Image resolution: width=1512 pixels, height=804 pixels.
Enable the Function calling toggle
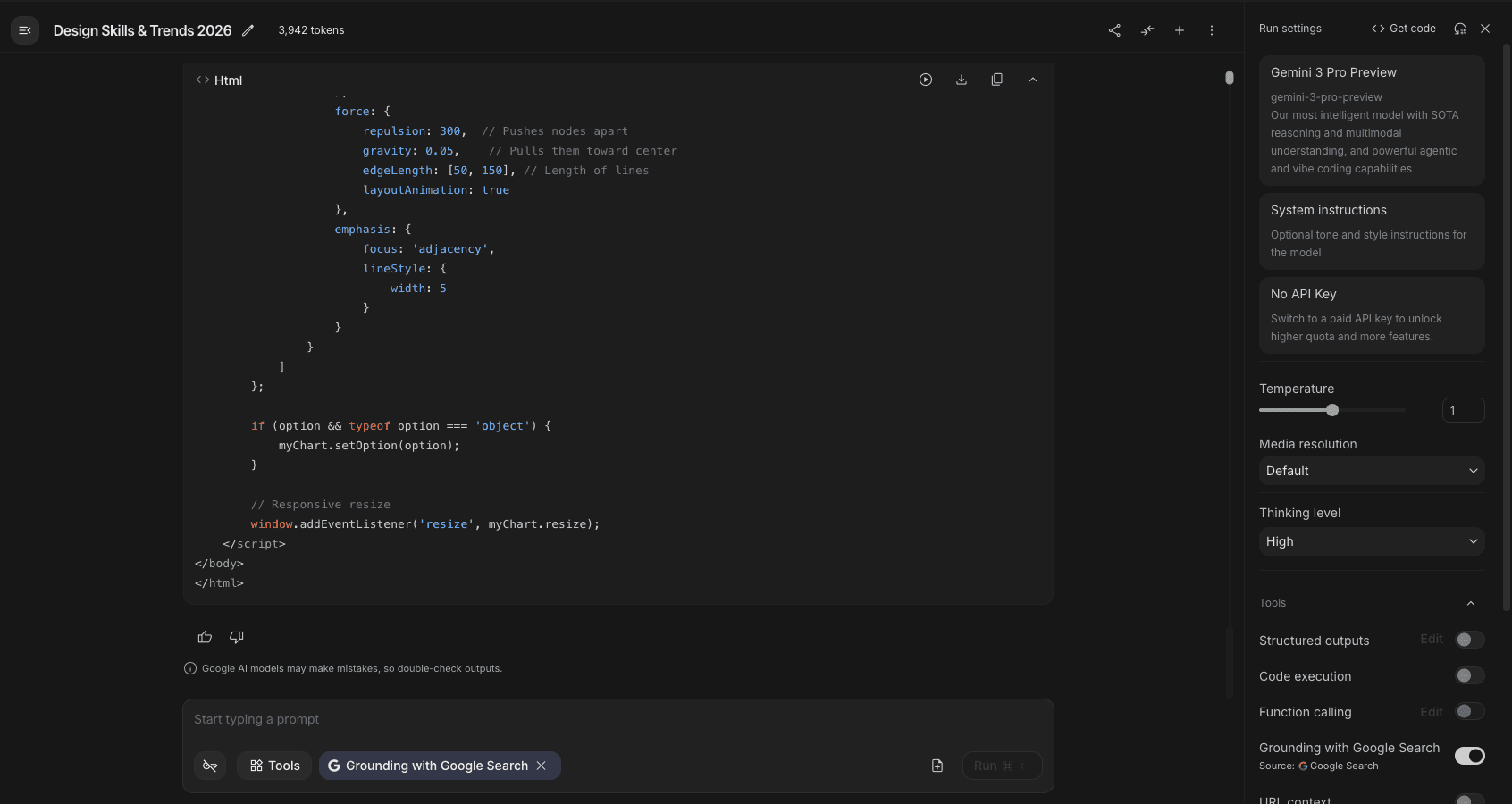click(x=1469, y=711)
